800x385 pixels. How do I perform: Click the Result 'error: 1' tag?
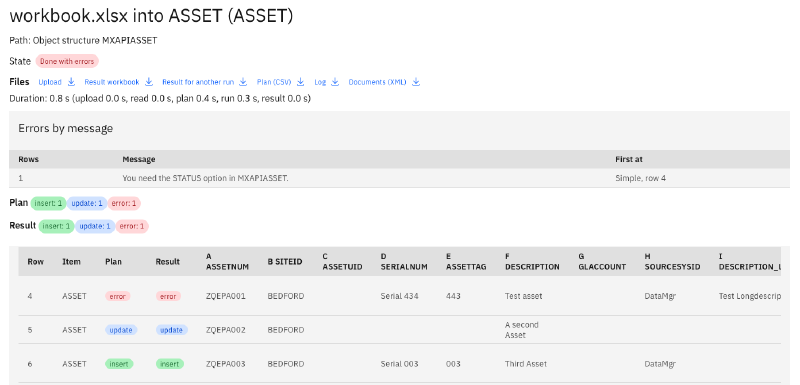[x=132, y=226]
